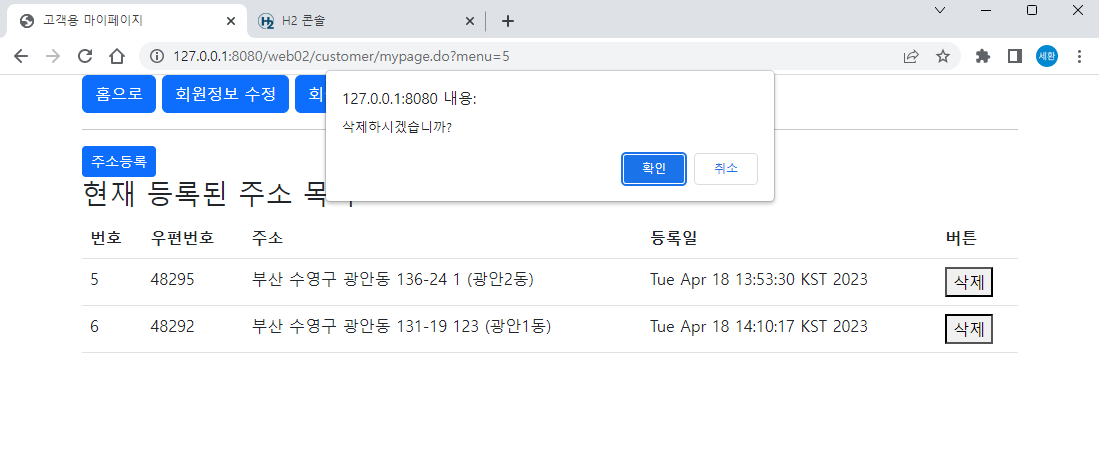Viewport: 1099px width, 455px height.
Task: View site information icon in address bar
Action: [x=157, y=57]
